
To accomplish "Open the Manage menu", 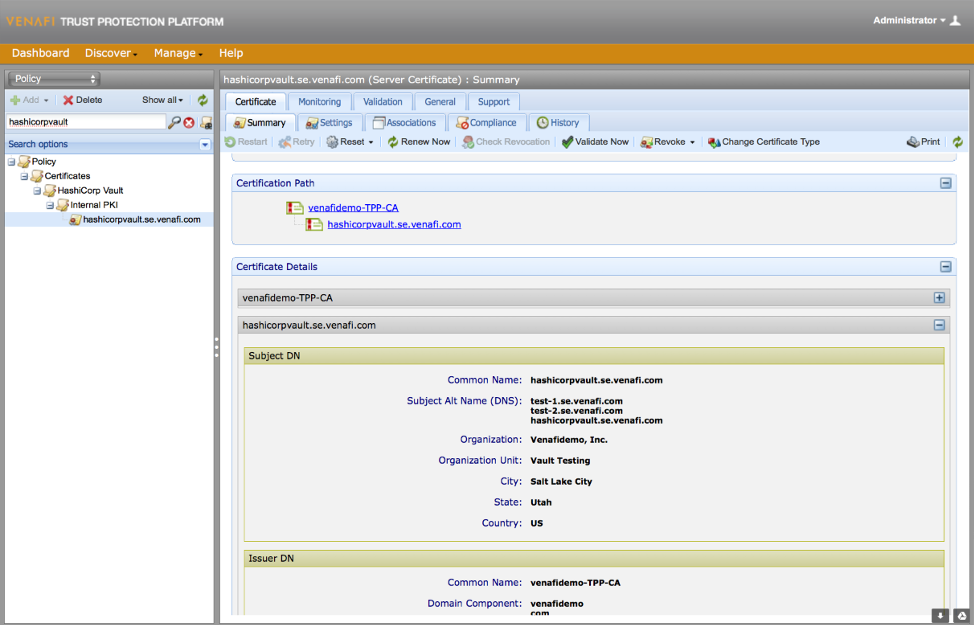I will click(178, 53).
